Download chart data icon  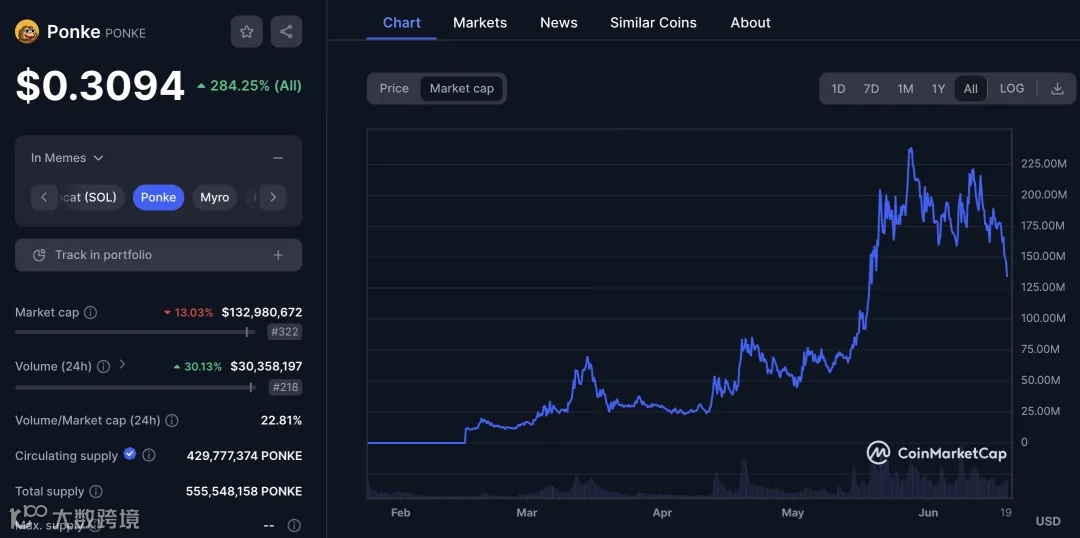1057,89
